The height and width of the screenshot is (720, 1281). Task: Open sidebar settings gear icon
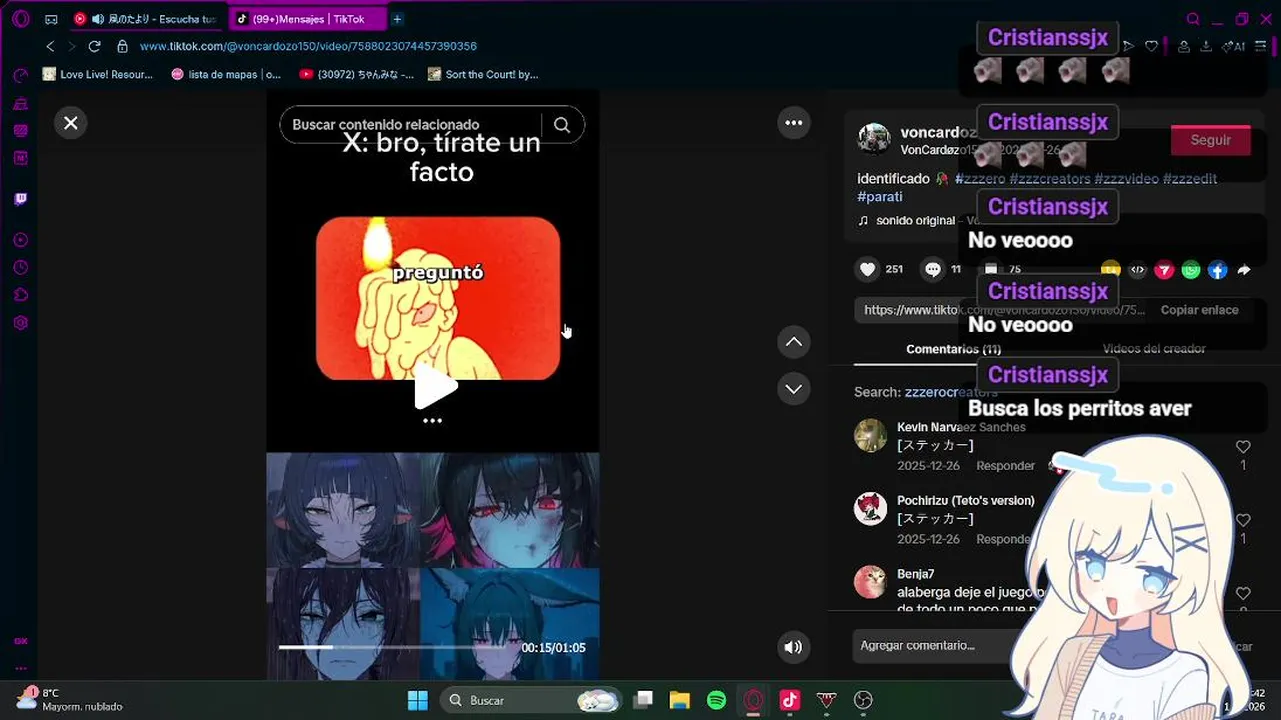(x=20, y=323)
